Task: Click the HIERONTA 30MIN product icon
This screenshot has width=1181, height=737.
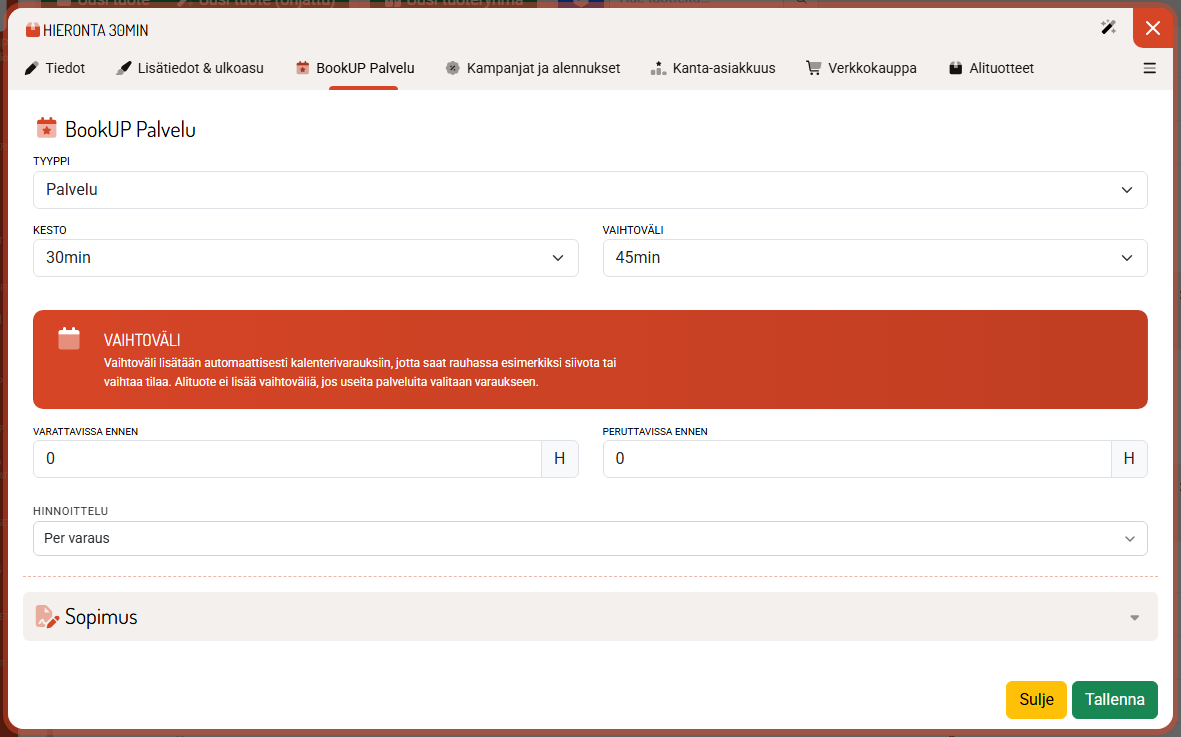Action: [32, 30]
